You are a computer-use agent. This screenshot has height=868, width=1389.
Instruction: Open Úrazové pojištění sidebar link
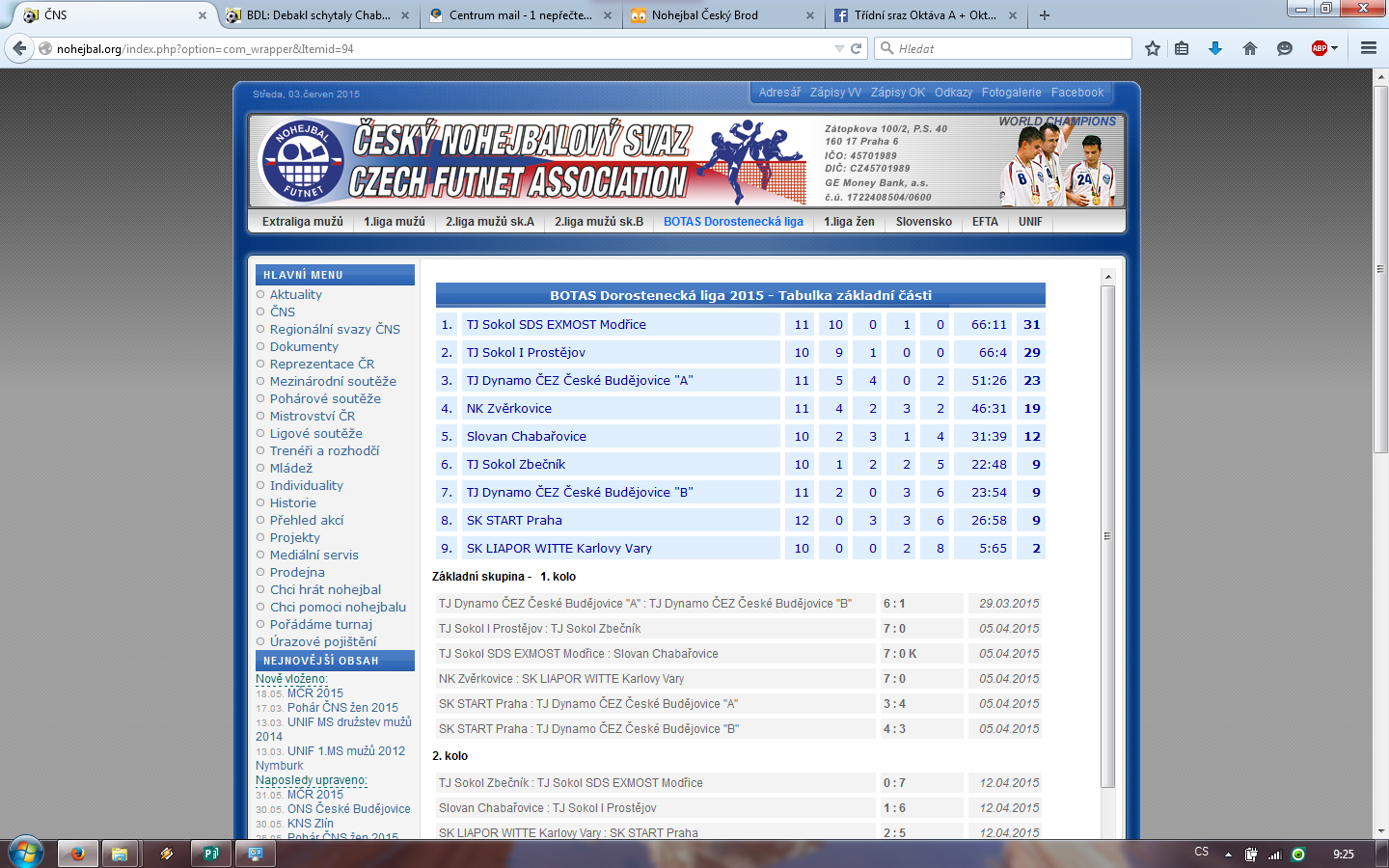[323, 642]
